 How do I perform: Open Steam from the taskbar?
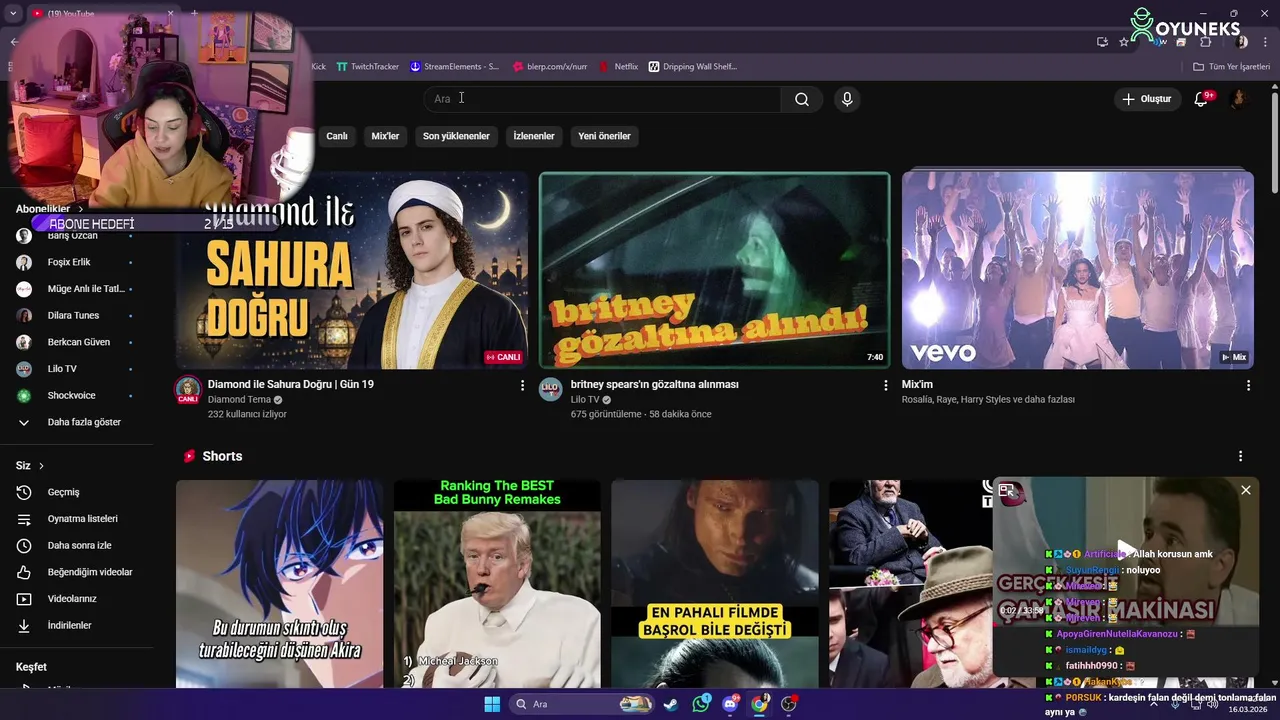671,704
